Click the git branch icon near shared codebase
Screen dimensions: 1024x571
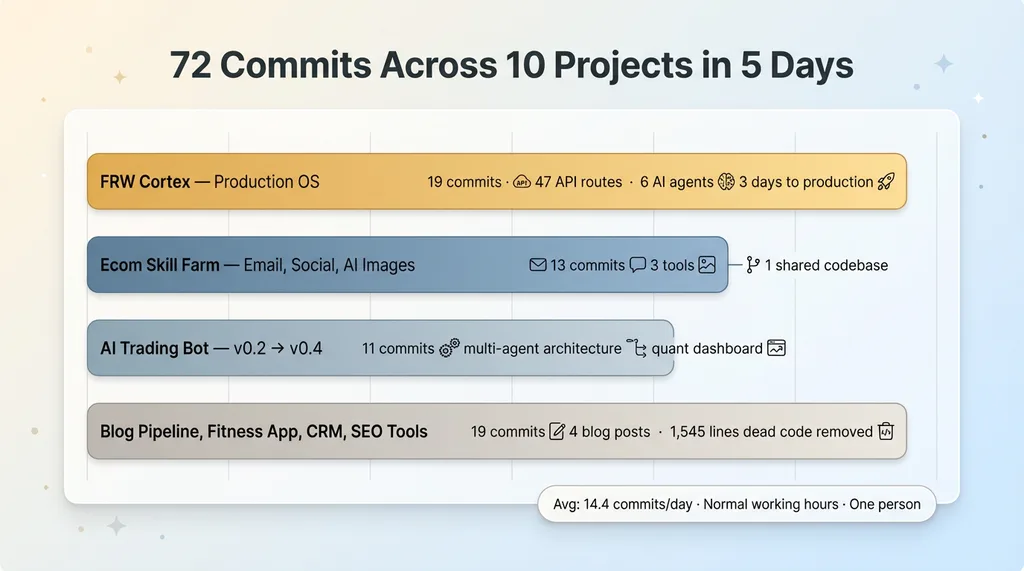point(753,265)
